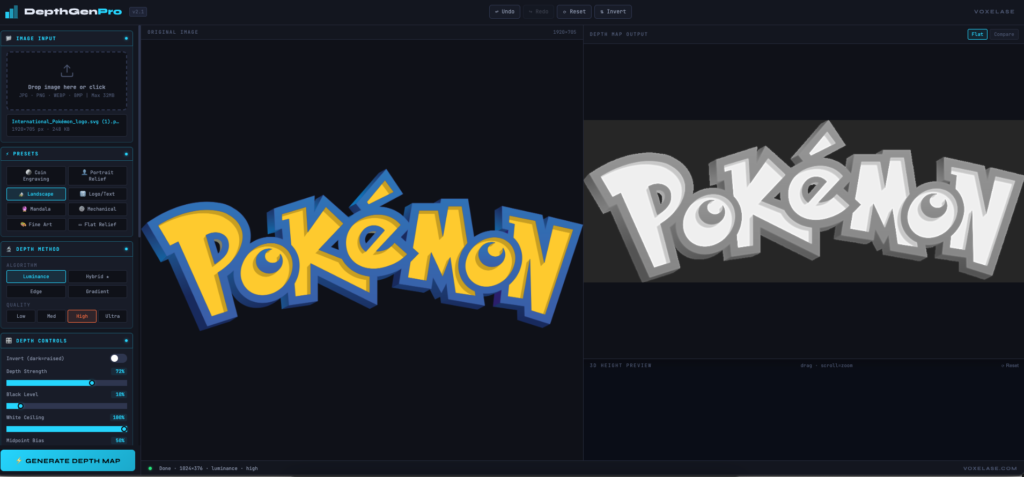
Task: Set quality to Ultra
Action: [x=113, y=316]
